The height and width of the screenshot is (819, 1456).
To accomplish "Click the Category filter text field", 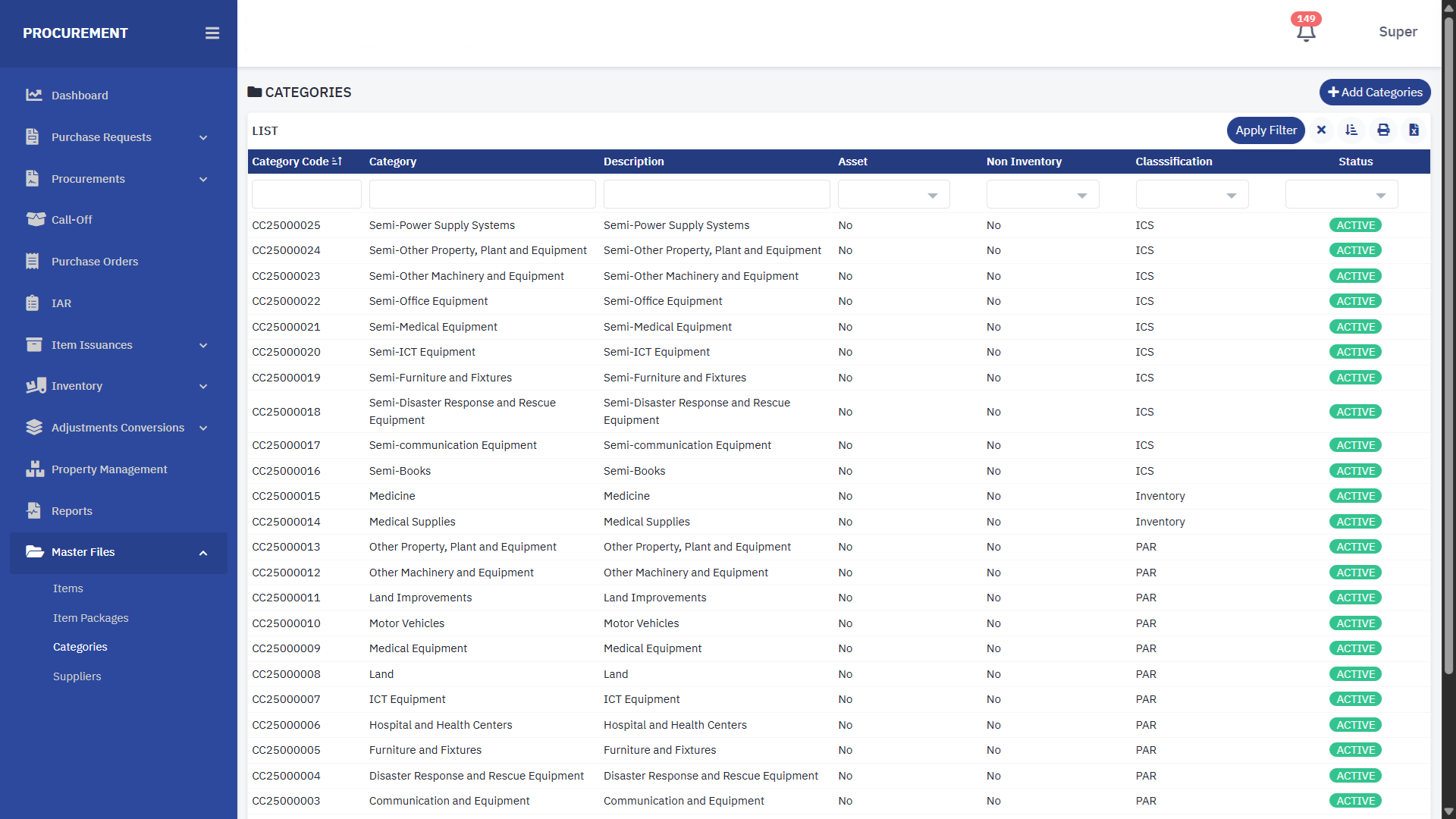I will pos(482,195).
